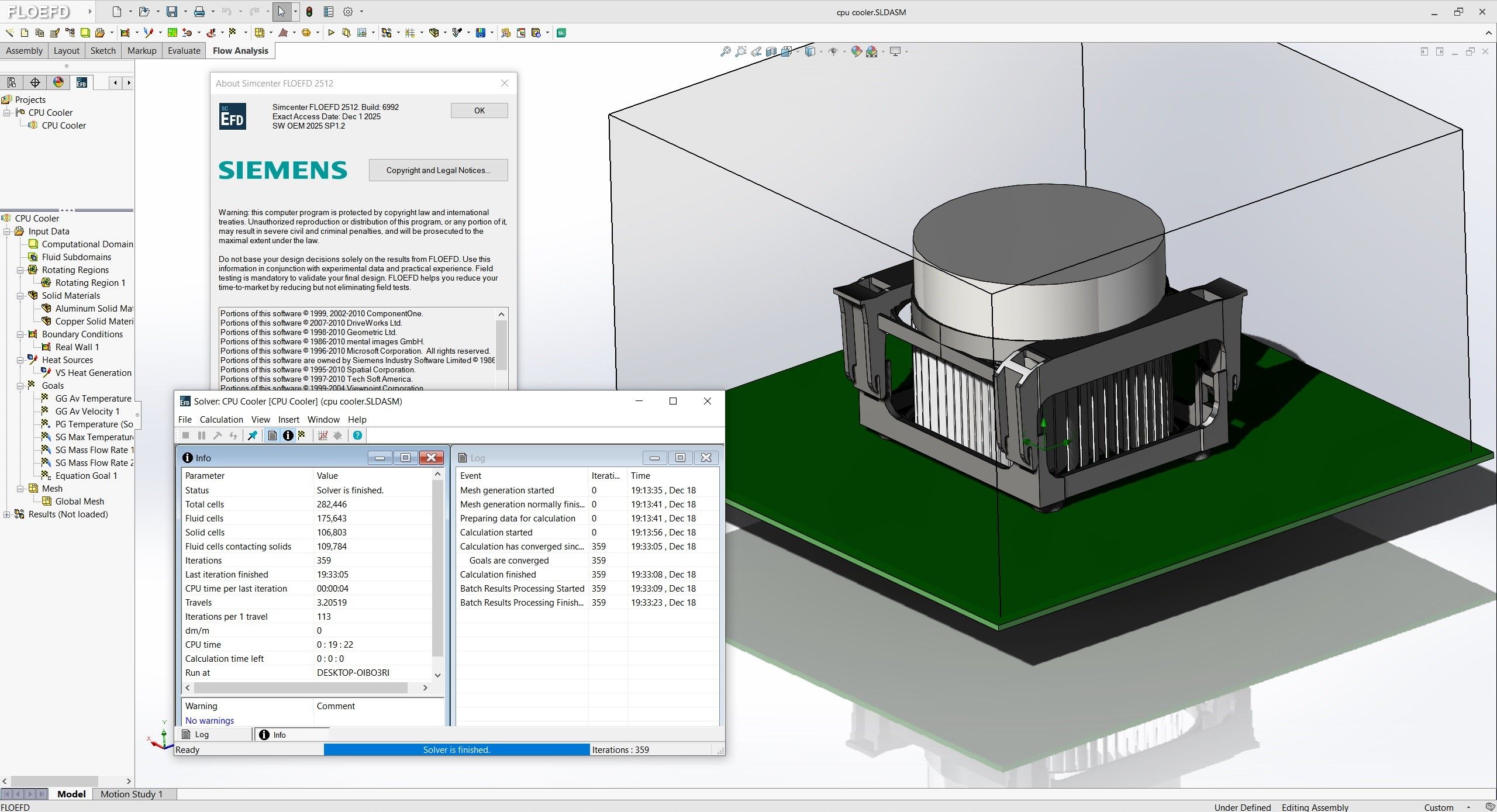
Task: Open the Edit Appearance tool
Action: (x=856, y=51)
